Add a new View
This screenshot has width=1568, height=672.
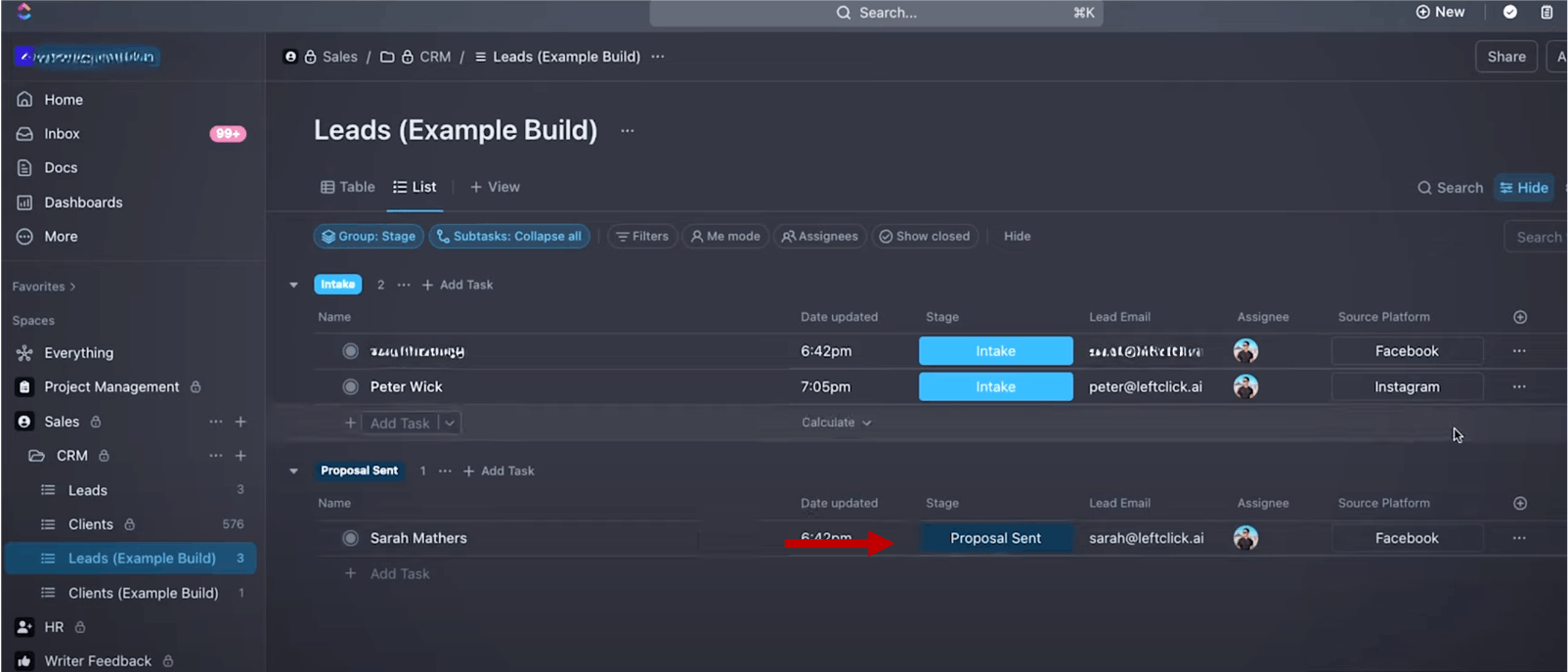point(495,187)
